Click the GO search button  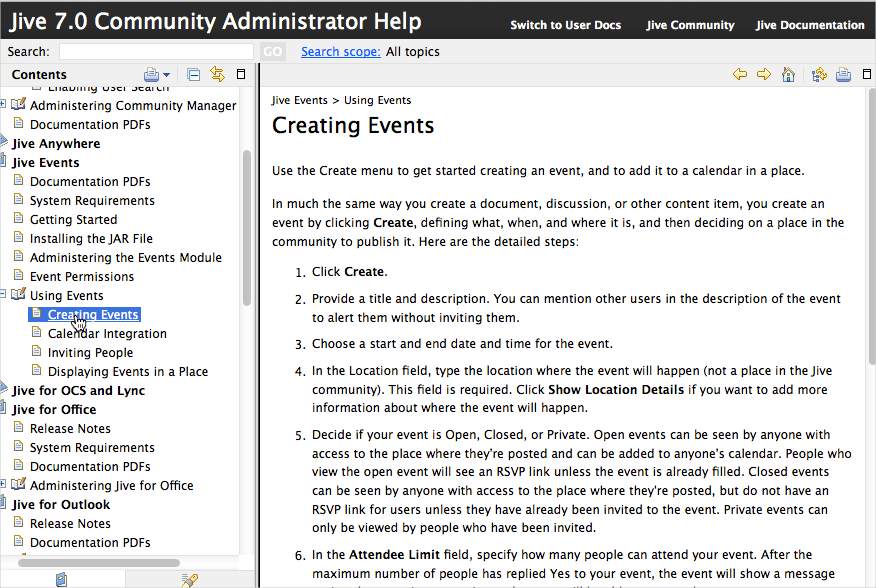coord(273,52)
